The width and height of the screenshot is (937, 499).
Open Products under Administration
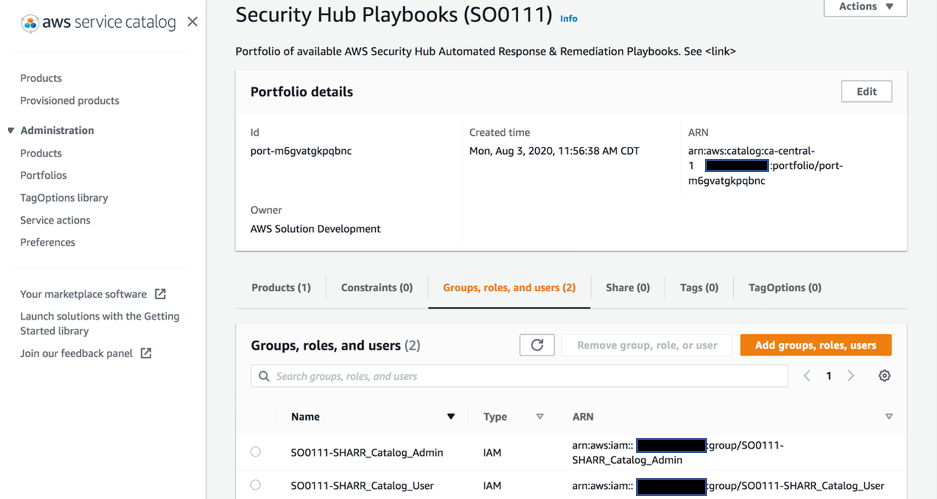(41, 153)
